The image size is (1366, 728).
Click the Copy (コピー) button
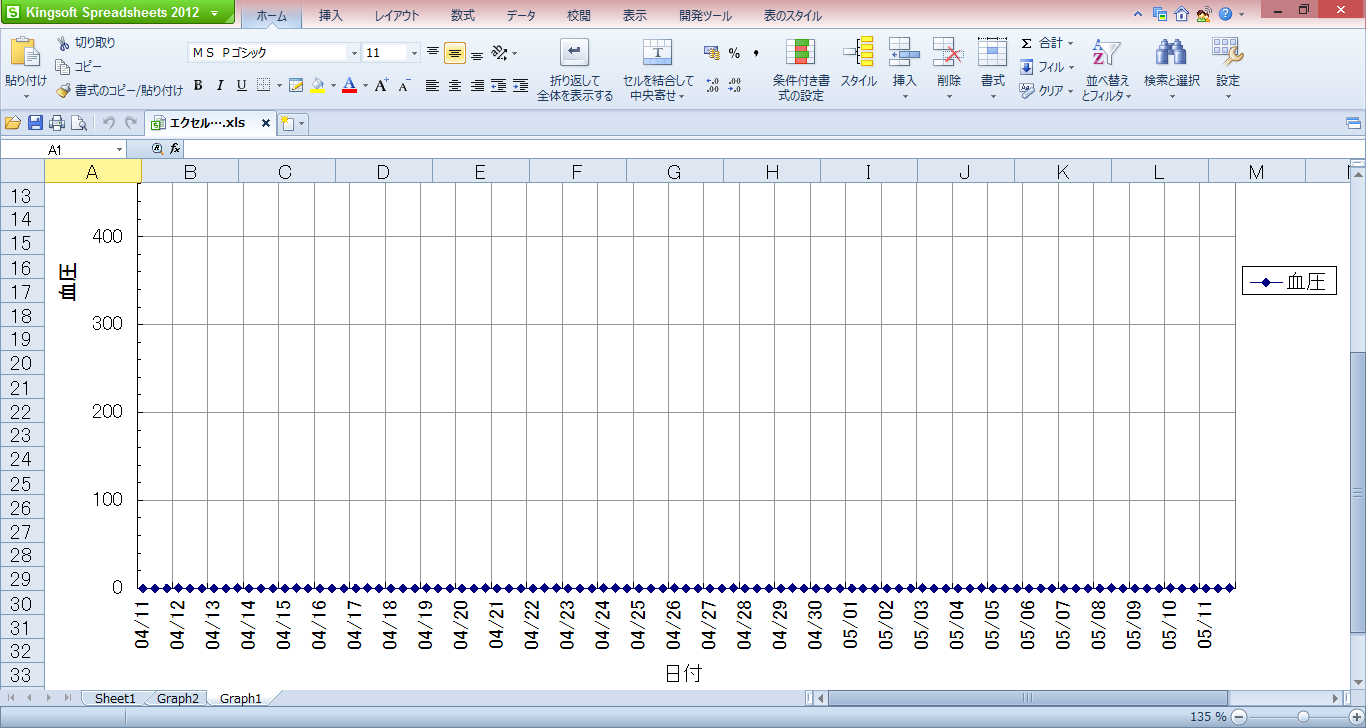point(79,67)
